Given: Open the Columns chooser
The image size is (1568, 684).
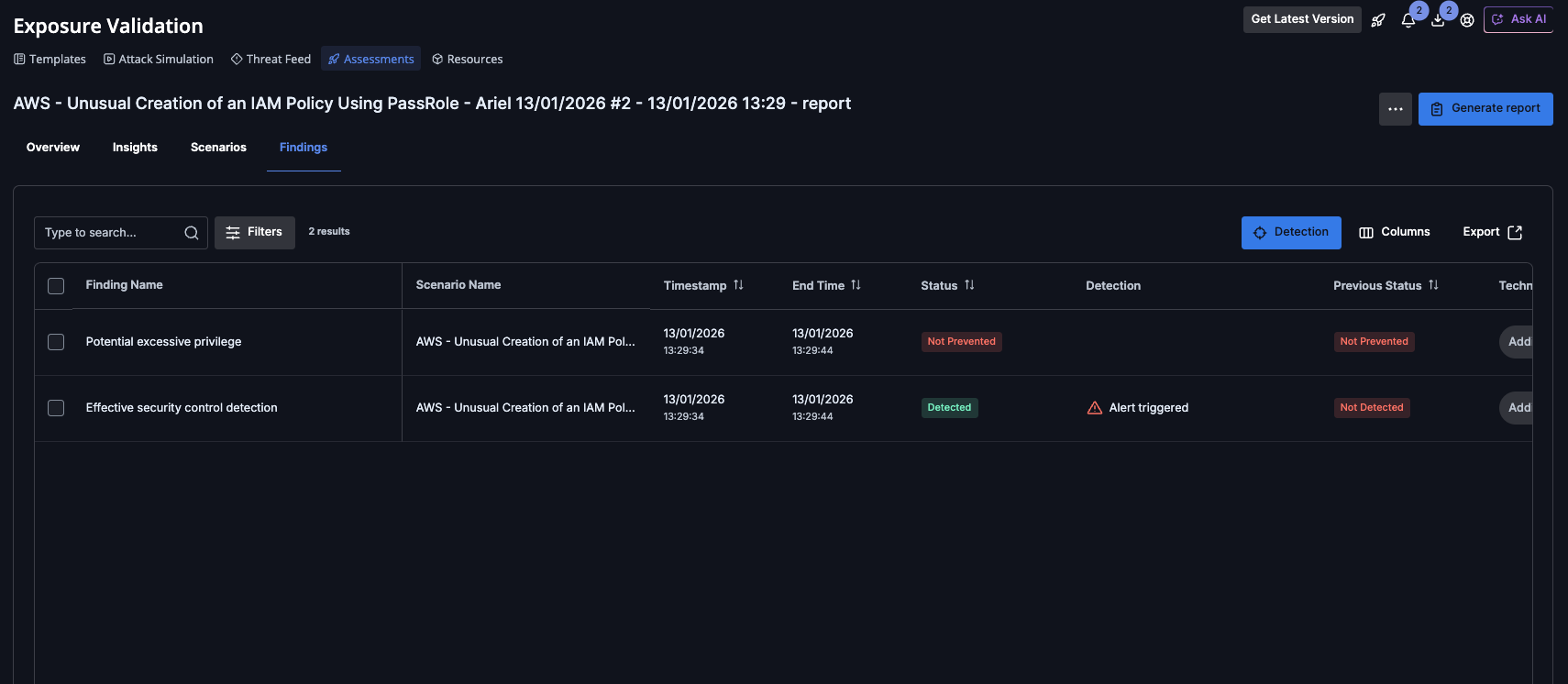Looking at the screenshot, I should coord(1395,233).
